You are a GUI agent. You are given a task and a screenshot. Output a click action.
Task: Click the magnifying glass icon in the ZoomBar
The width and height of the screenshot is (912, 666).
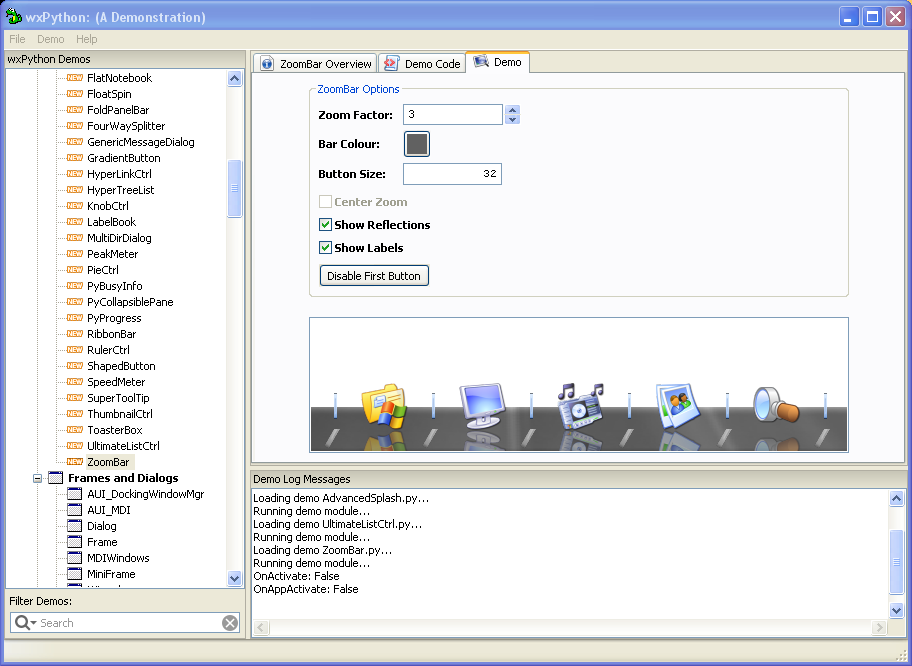(x=775, y=406)
